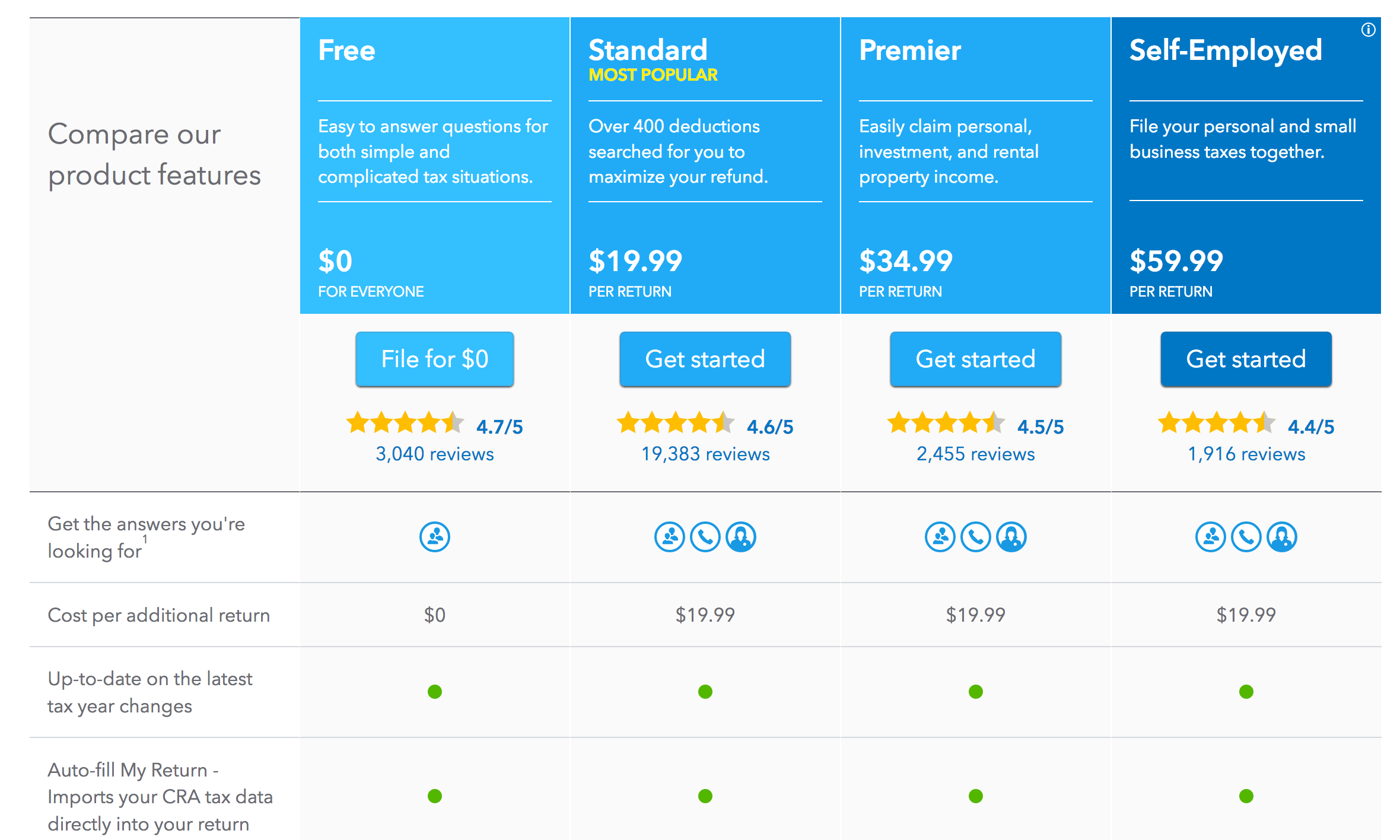Screen dimensions: 1400x840
Task: Click the 4.7/5 star rating for Free
Action: 435,424
